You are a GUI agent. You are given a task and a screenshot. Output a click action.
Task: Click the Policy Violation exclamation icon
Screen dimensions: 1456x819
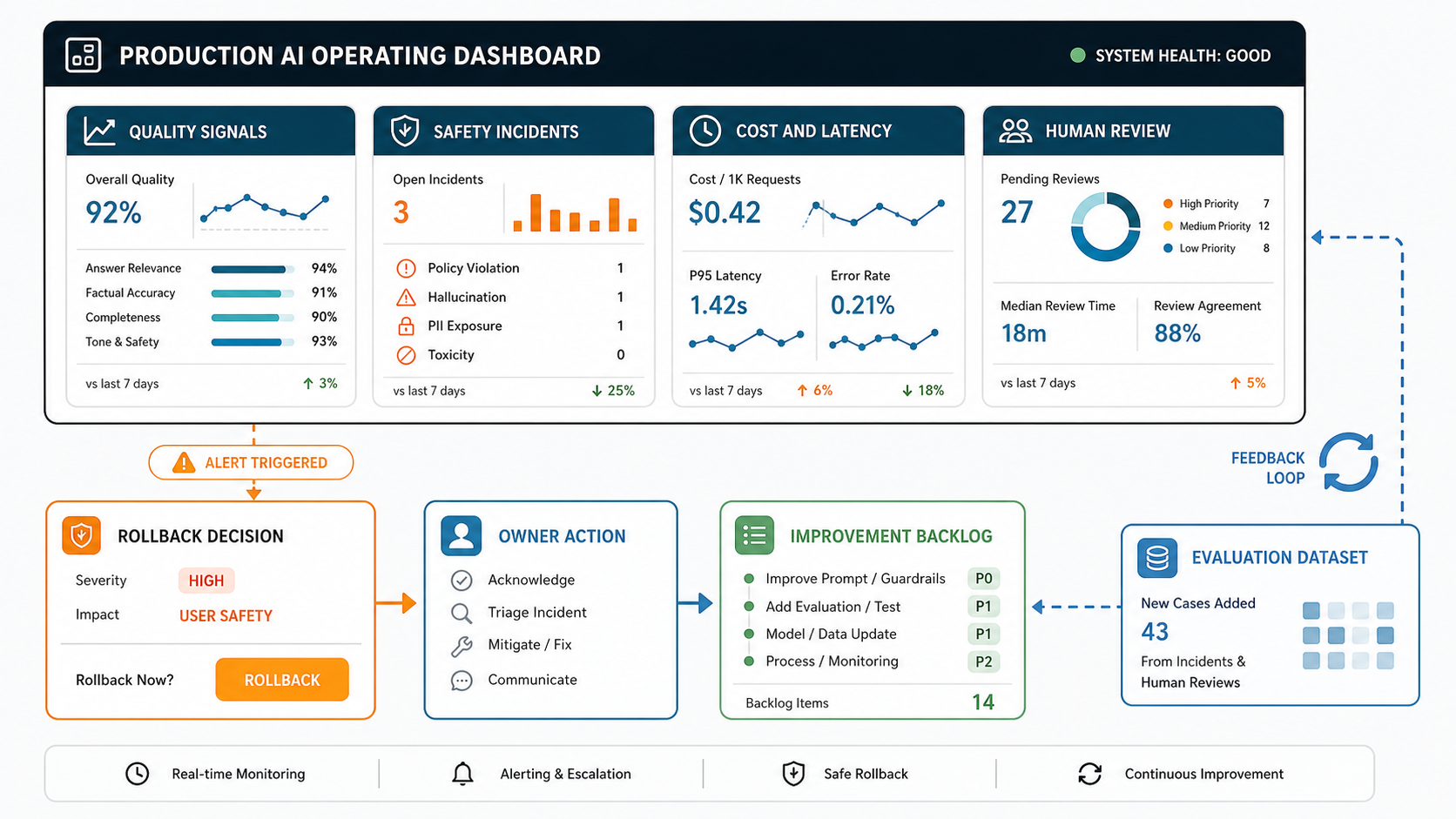(x=406, y=268)
